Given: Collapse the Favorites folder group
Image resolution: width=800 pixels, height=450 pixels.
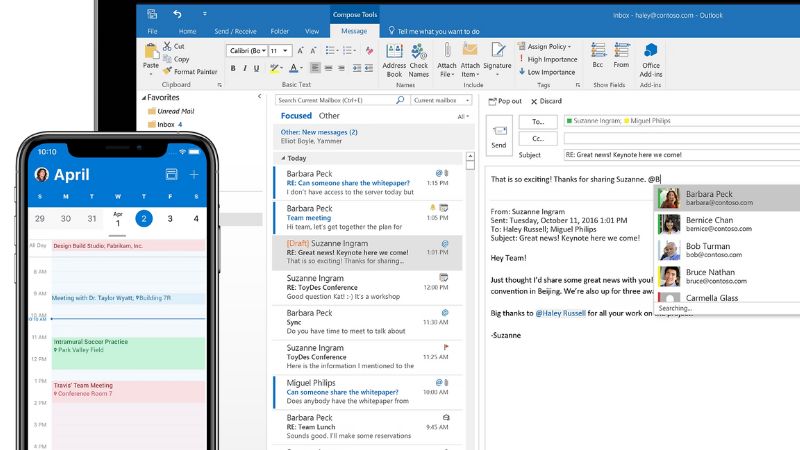Looking at the screenshot, I should pyautogui.click(x=144, y=97).
